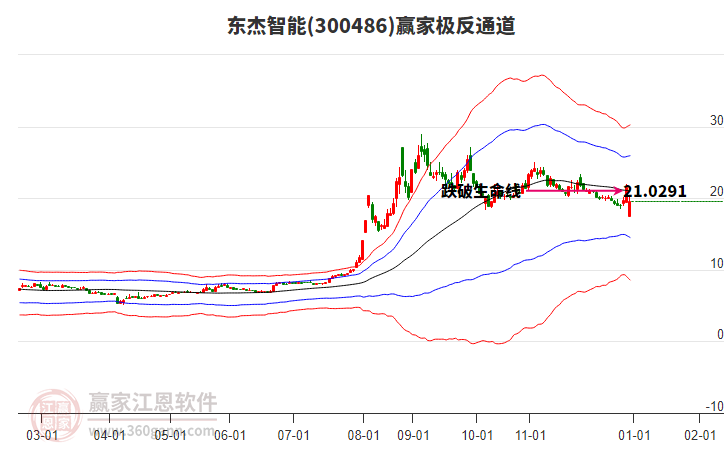Image resolution: width=726 pixels, height=450 pixels.
Task: Click the 01-01 date axis label
Action: pyautogui.click(x=634, y=435)
